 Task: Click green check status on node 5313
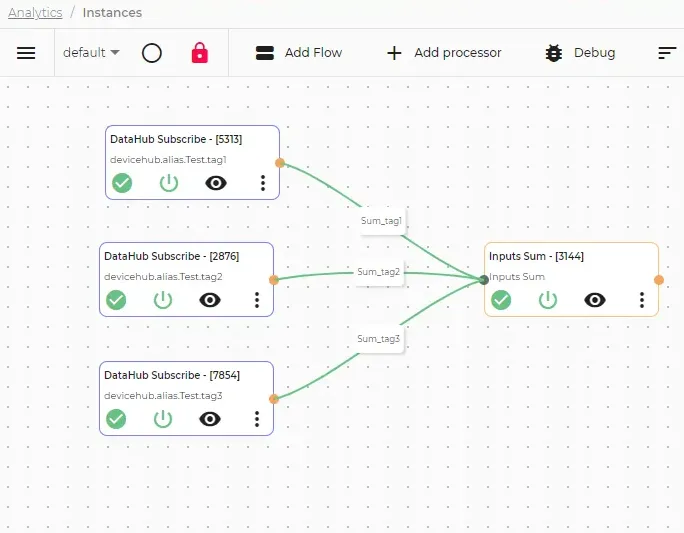(122, 183)
